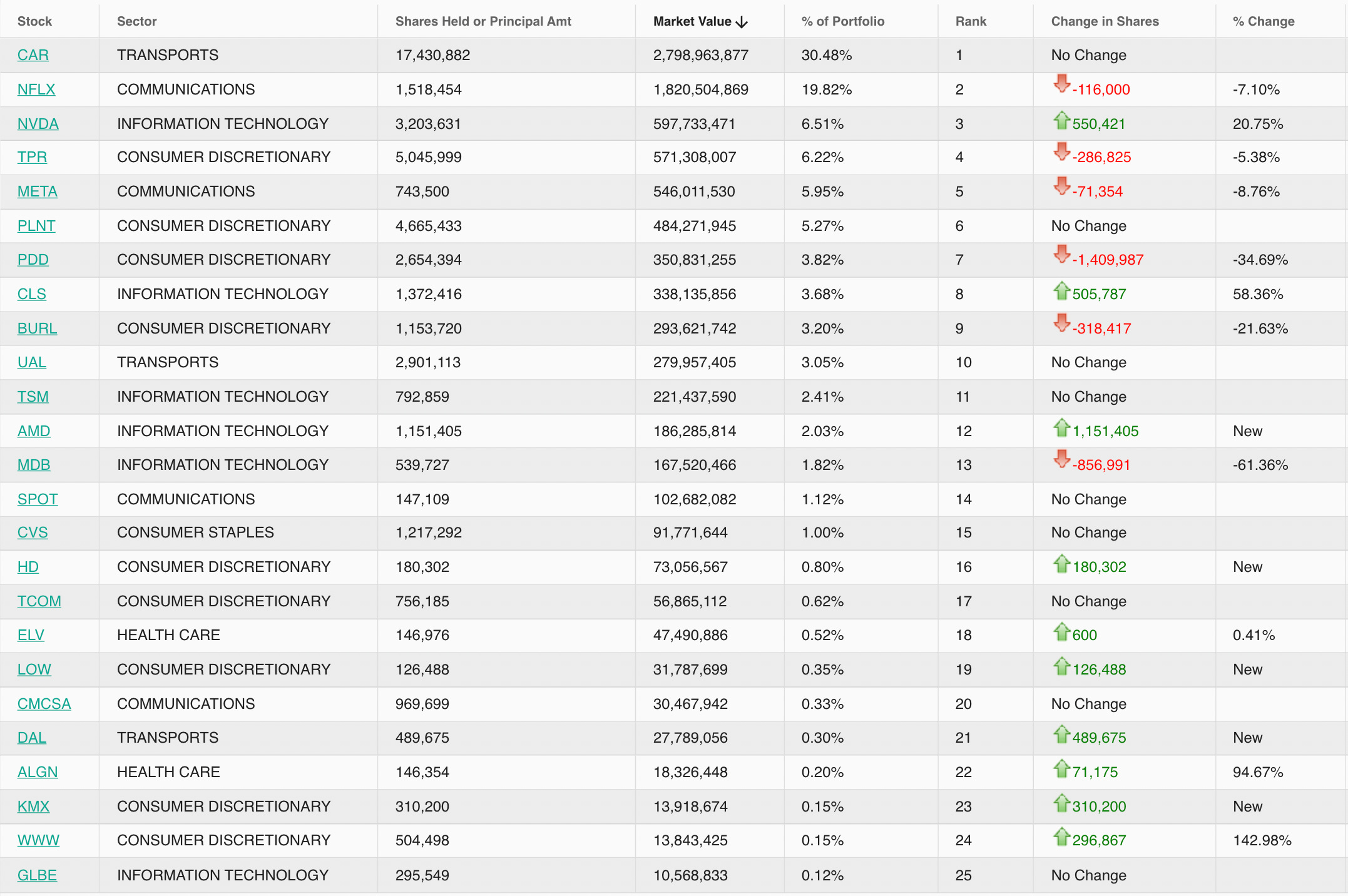Click the green up arrow beside NVDA's 550,421
This screenshot has height=896, width=1348.
pos(1061,120)
